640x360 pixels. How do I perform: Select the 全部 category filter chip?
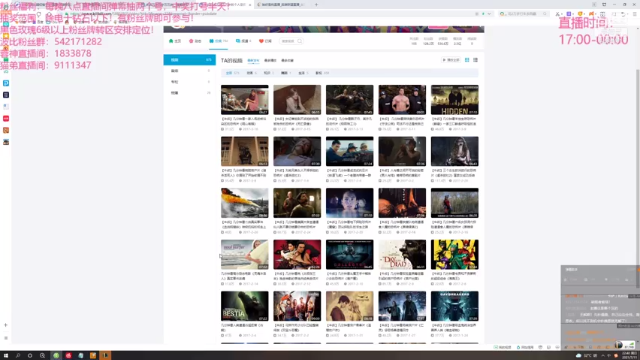point(232,73)
